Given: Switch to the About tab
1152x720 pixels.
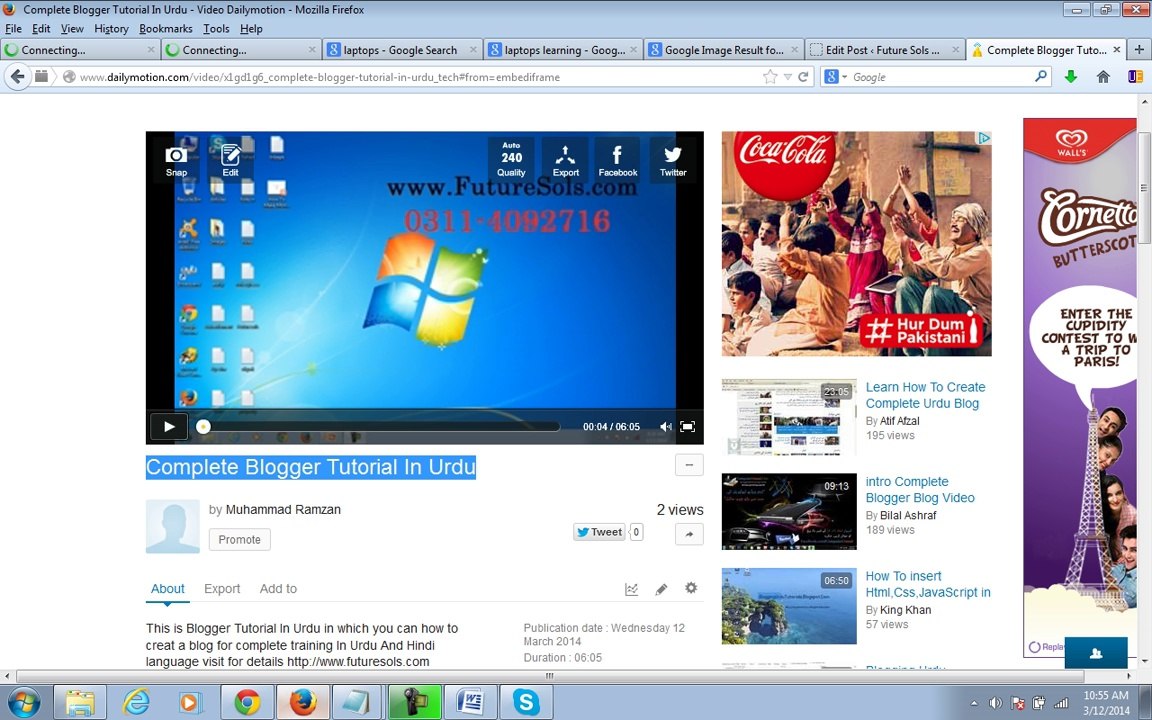Looking at the screenshot, I should pos(168,588).
